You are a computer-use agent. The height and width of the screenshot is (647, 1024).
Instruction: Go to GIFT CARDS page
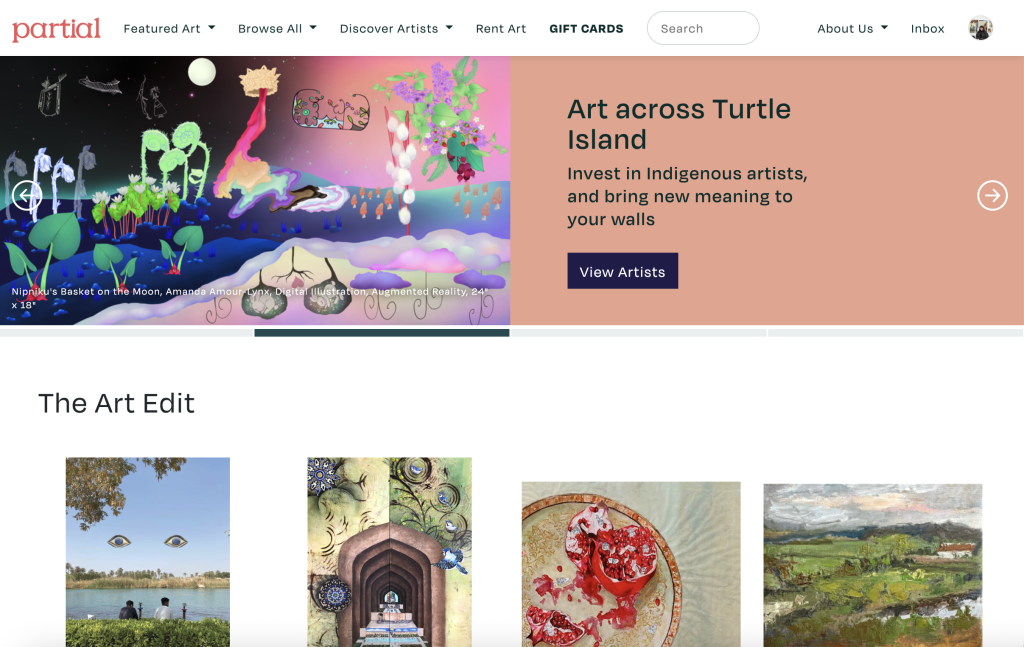pyautogui.click(x=586, y=29)
